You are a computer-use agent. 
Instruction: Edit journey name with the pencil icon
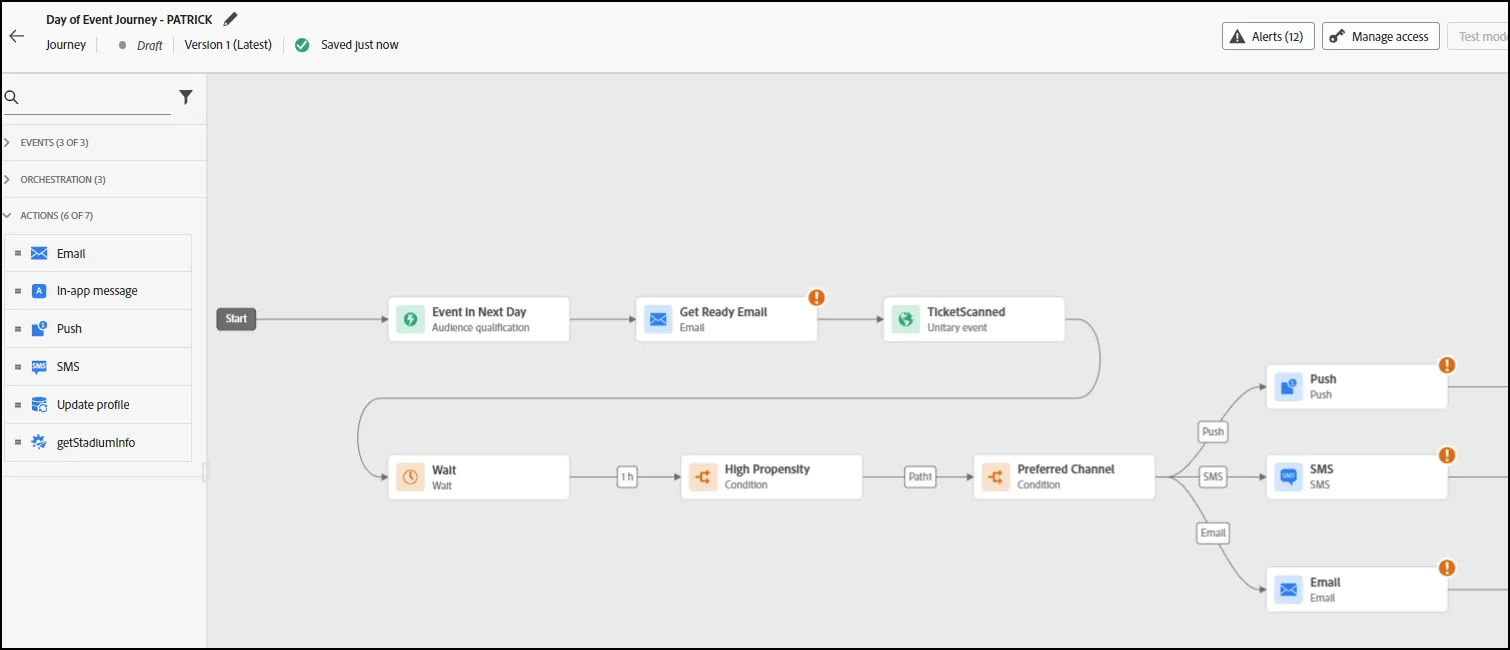(x=231, y=19)
